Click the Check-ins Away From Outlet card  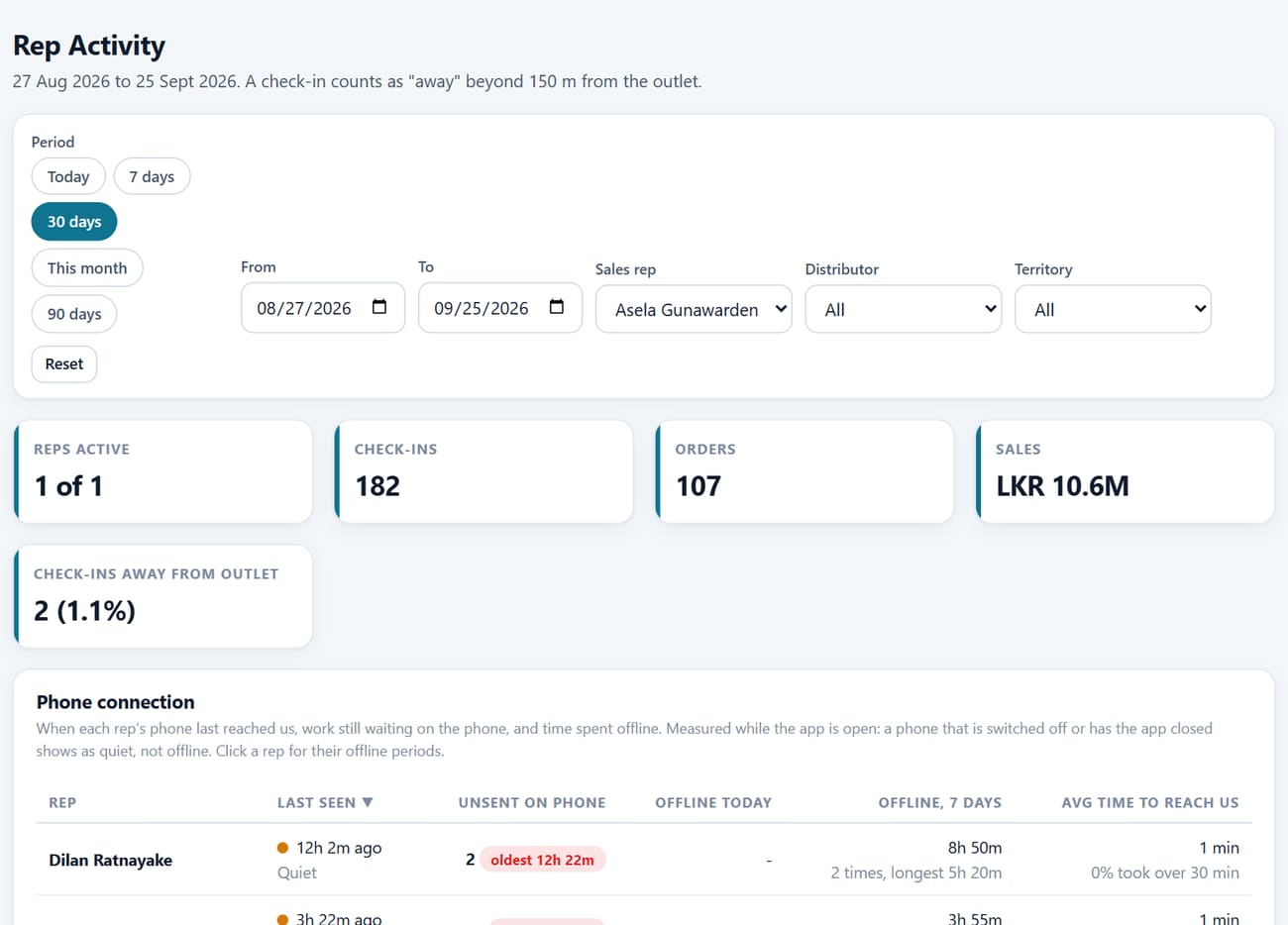(163, 596)
